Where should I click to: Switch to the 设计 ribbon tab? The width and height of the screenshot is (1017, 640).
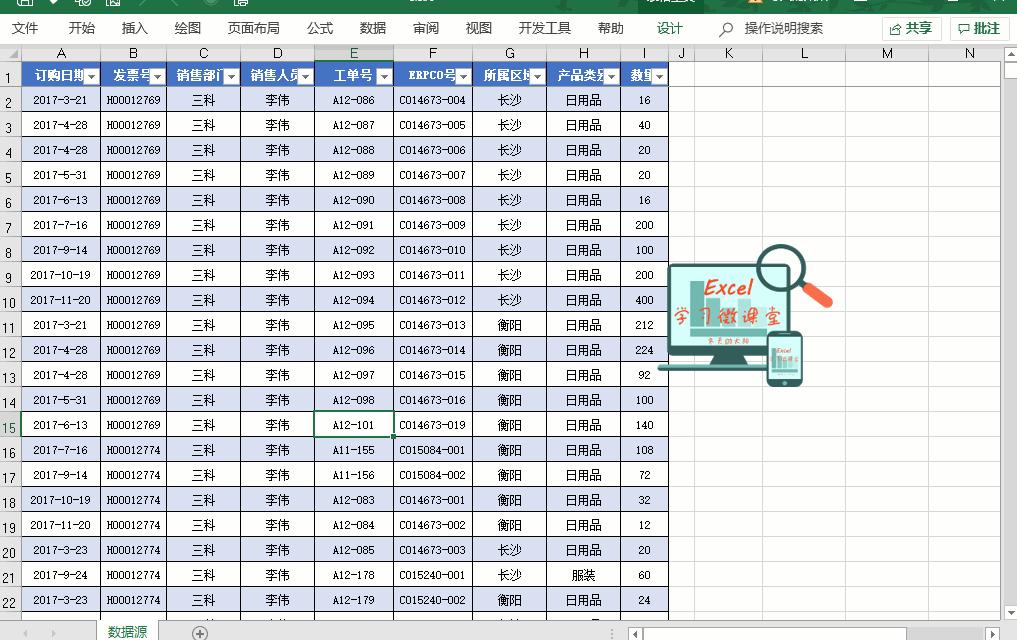pyautogui.click(x=669, y=29)
